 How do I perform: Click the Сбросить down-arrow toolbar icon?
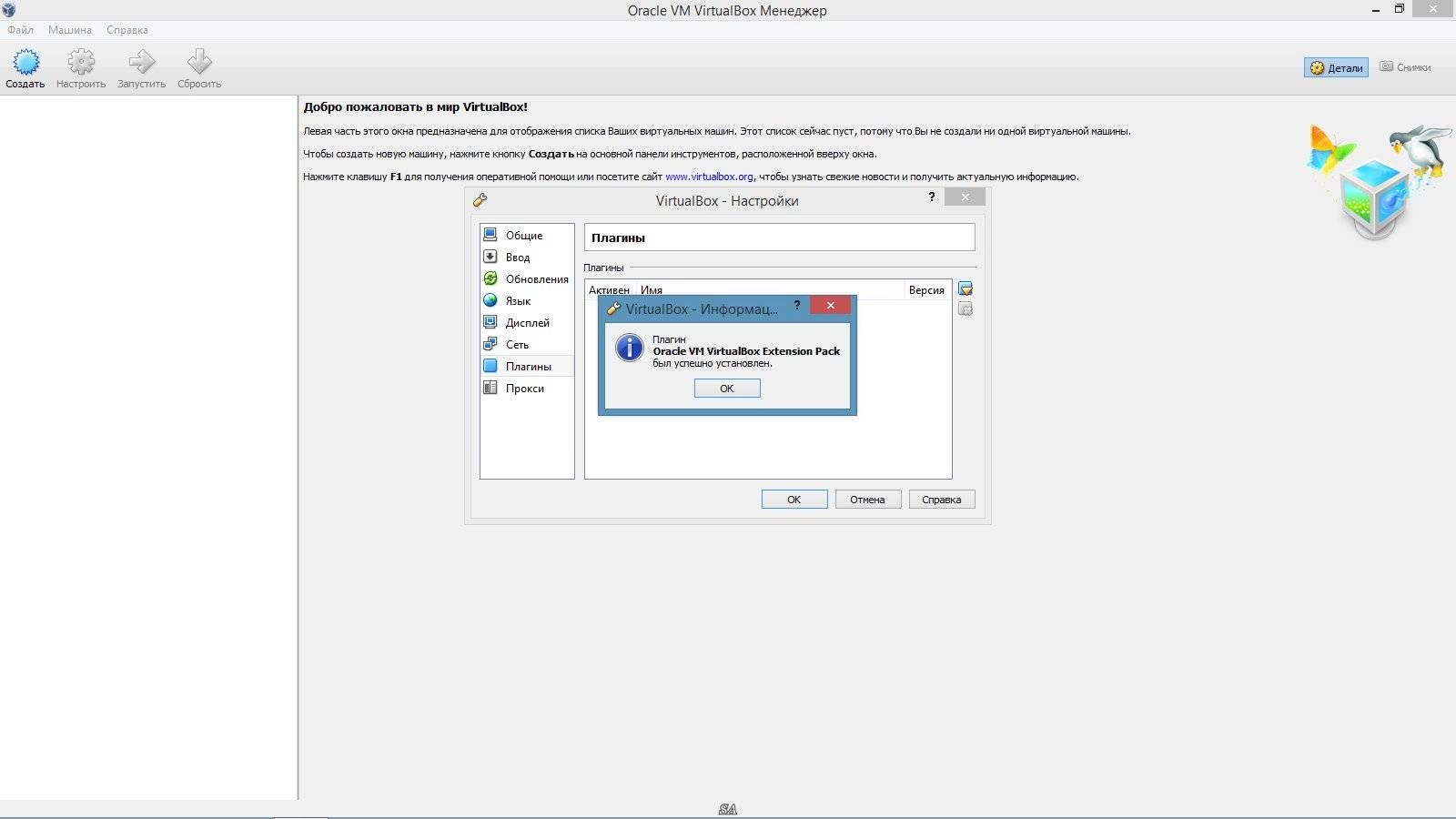click(x=199, y=62)
